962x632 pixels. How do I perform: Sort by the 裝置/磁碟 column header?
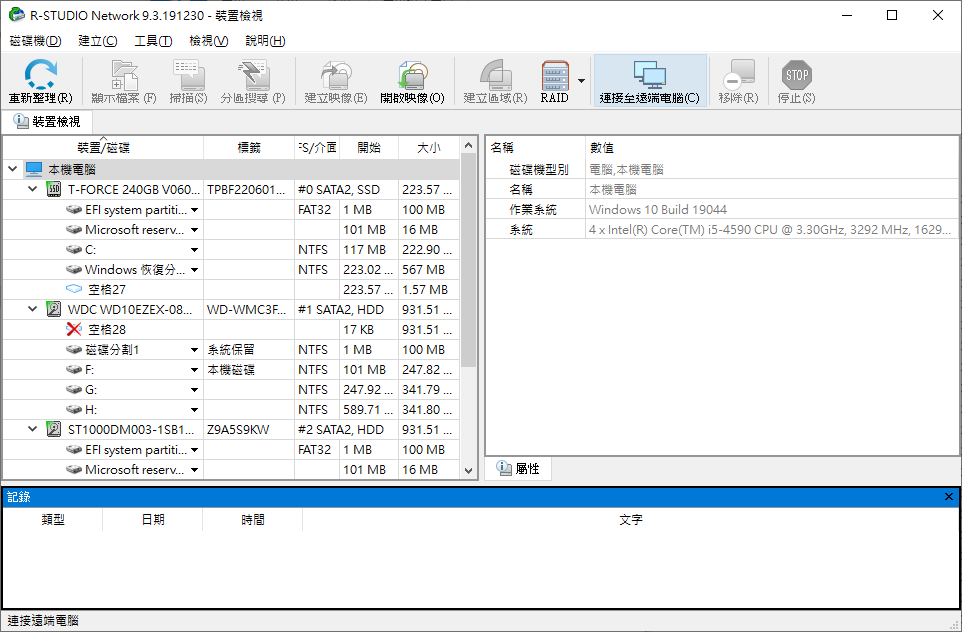(x=103, y=148)
